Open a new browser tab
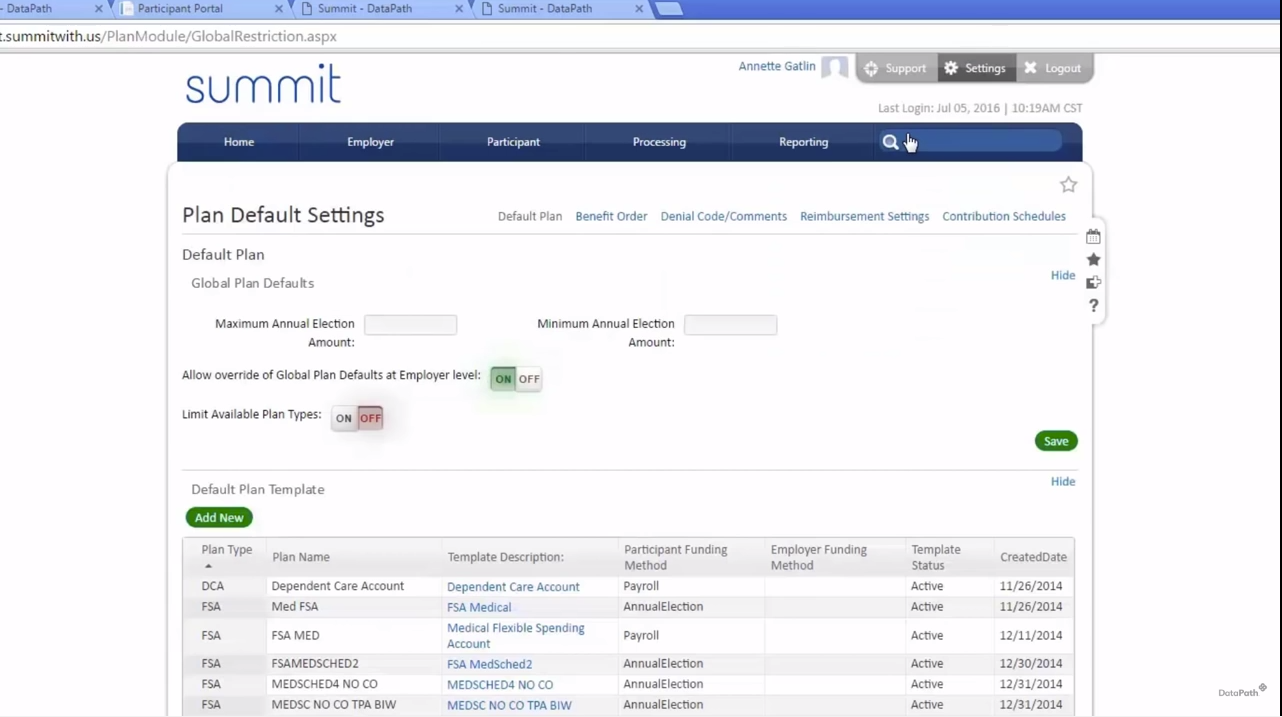The height and width of the screenshot is (717, 1282). (x=668, y=9)
